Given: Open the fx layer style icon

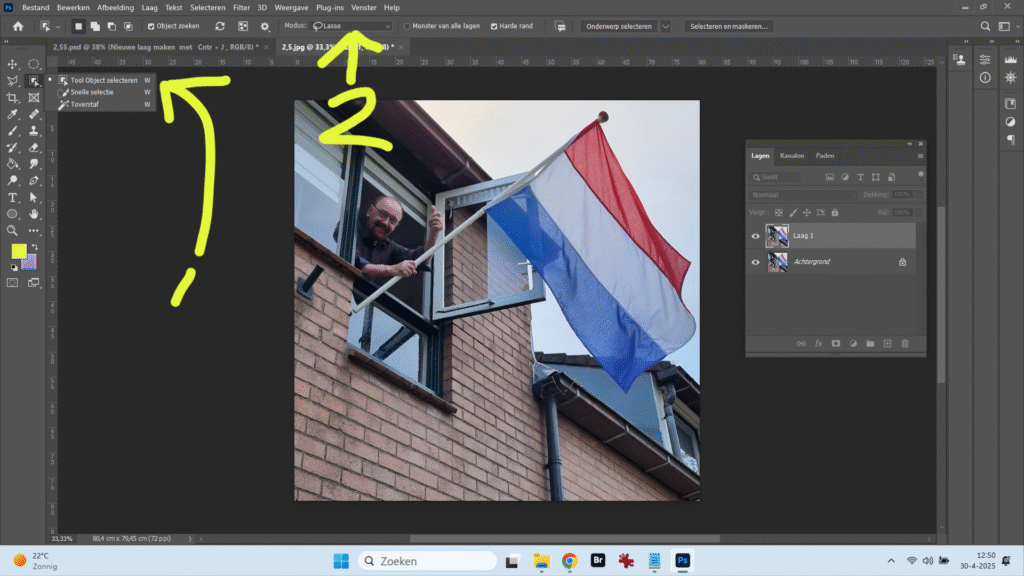Looking at the screenshot, I should [818, 343].
